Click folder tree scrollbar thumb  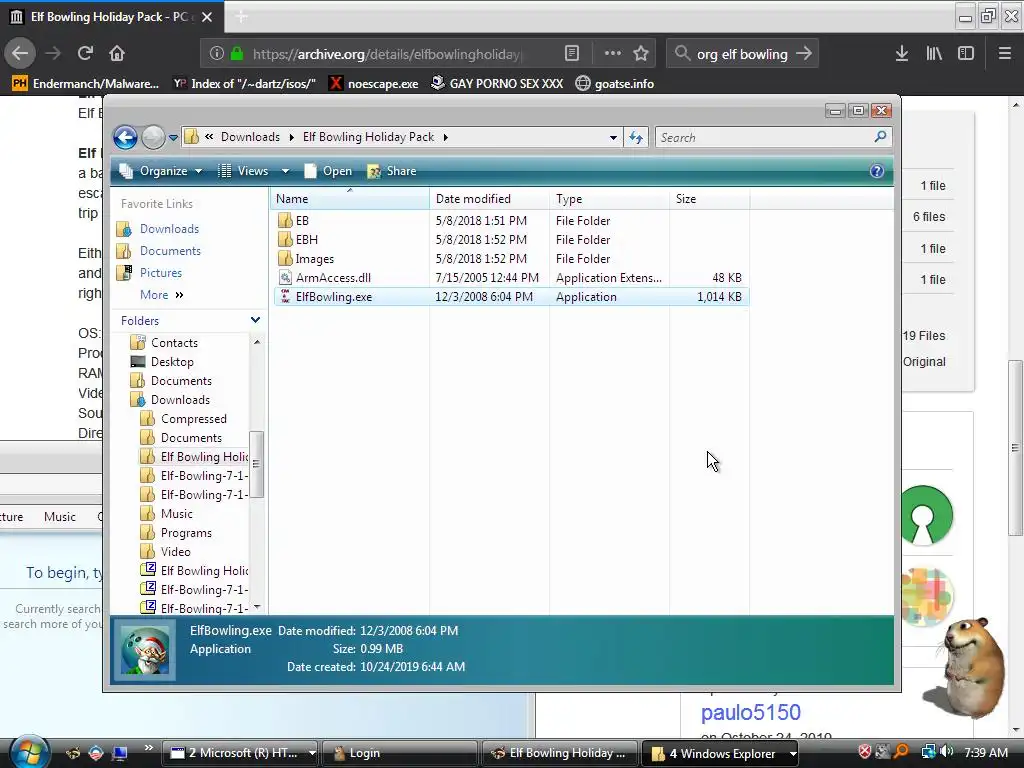coord(257,464)
